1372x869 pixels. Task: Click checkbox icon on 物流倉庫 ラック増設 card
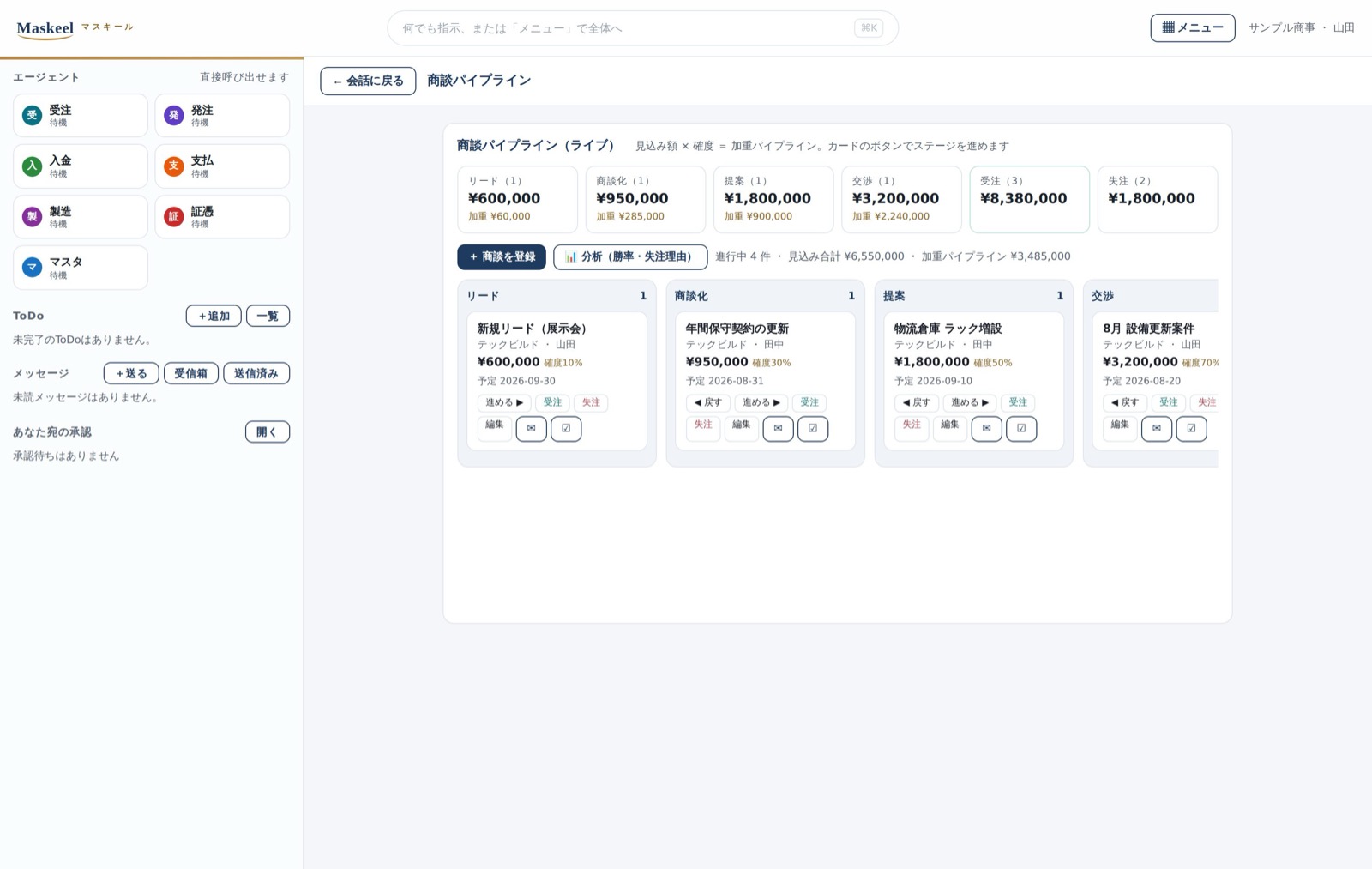pyautogui.click(x=1021, y=429)
